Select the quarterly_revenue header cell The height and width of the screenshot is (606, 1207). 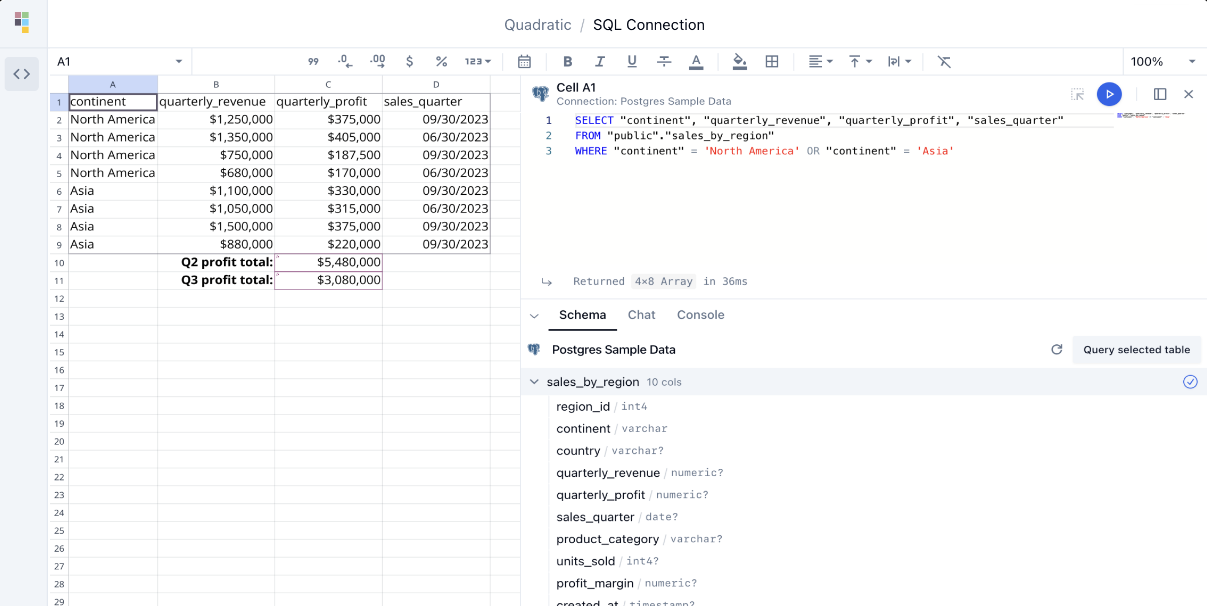[216, 102]
